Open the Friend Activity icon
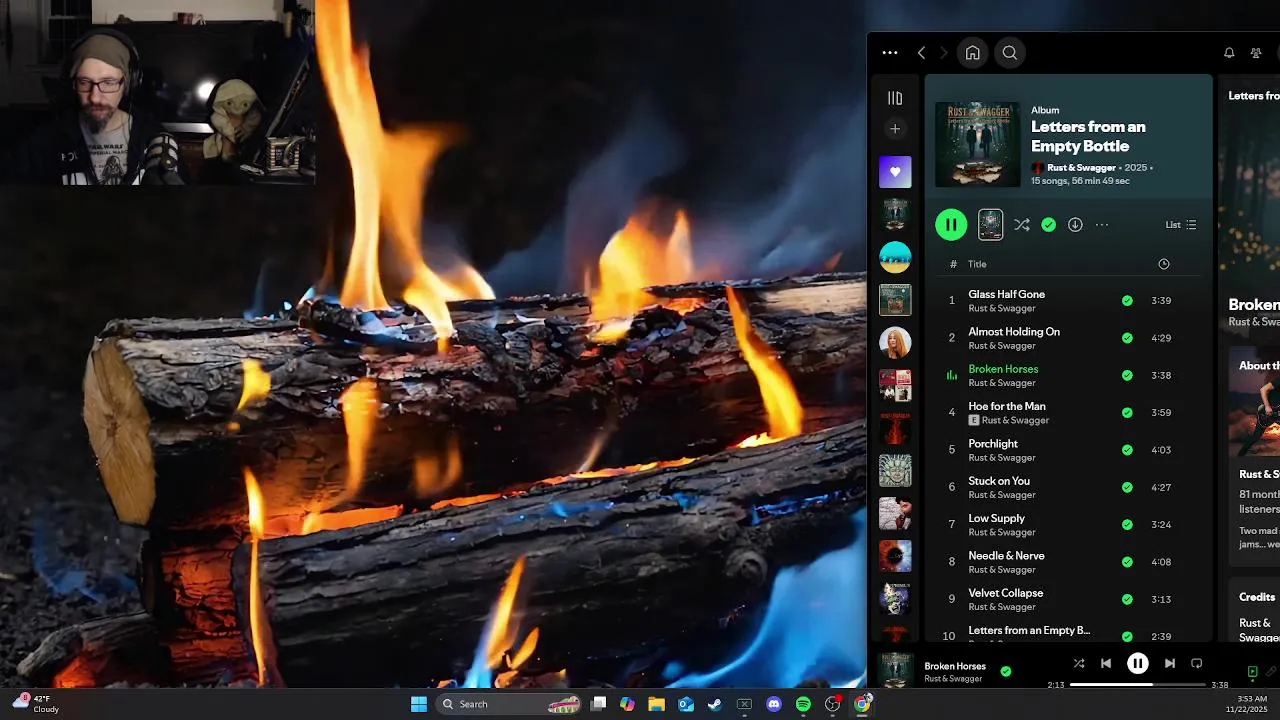Screen dimensions: 1280x720 pyautogui.click(x=1256, y=53)
